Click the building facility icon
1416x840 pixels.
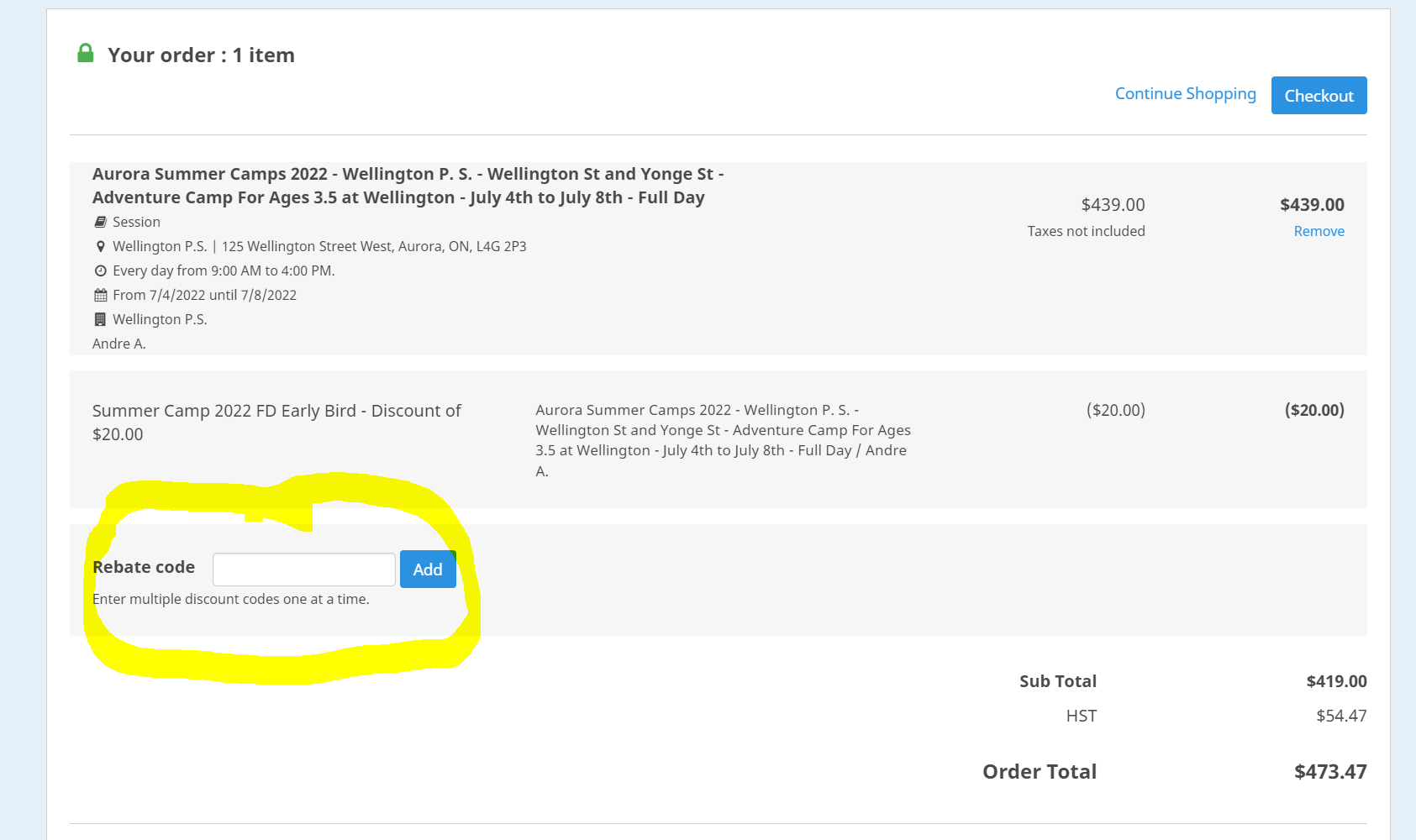tap(100, 319)
